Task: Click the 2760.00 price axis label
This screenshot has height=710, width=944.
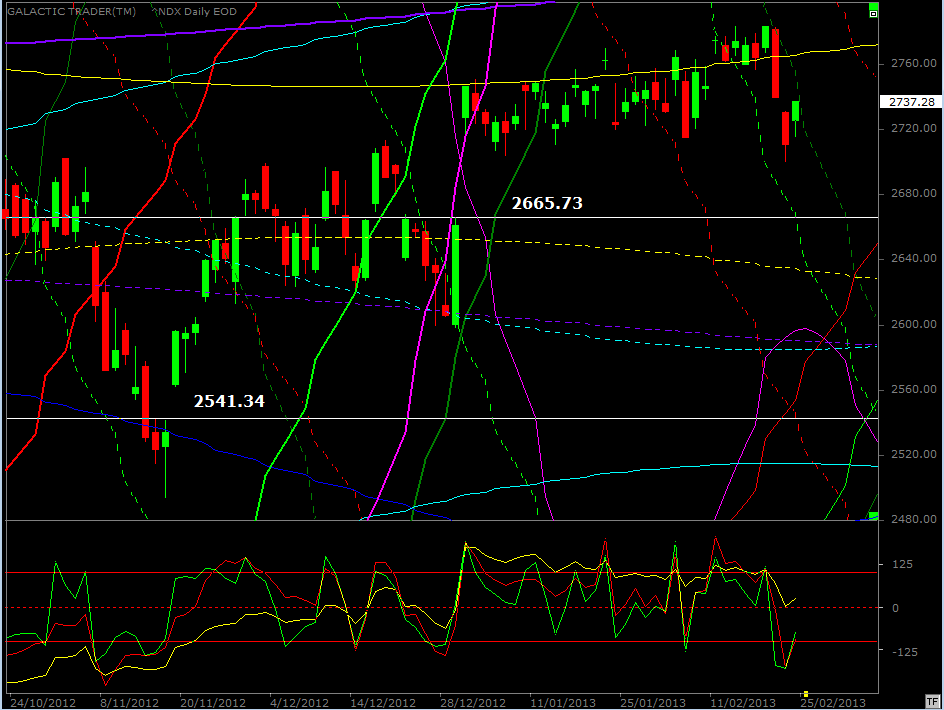Action: (913, 63)
